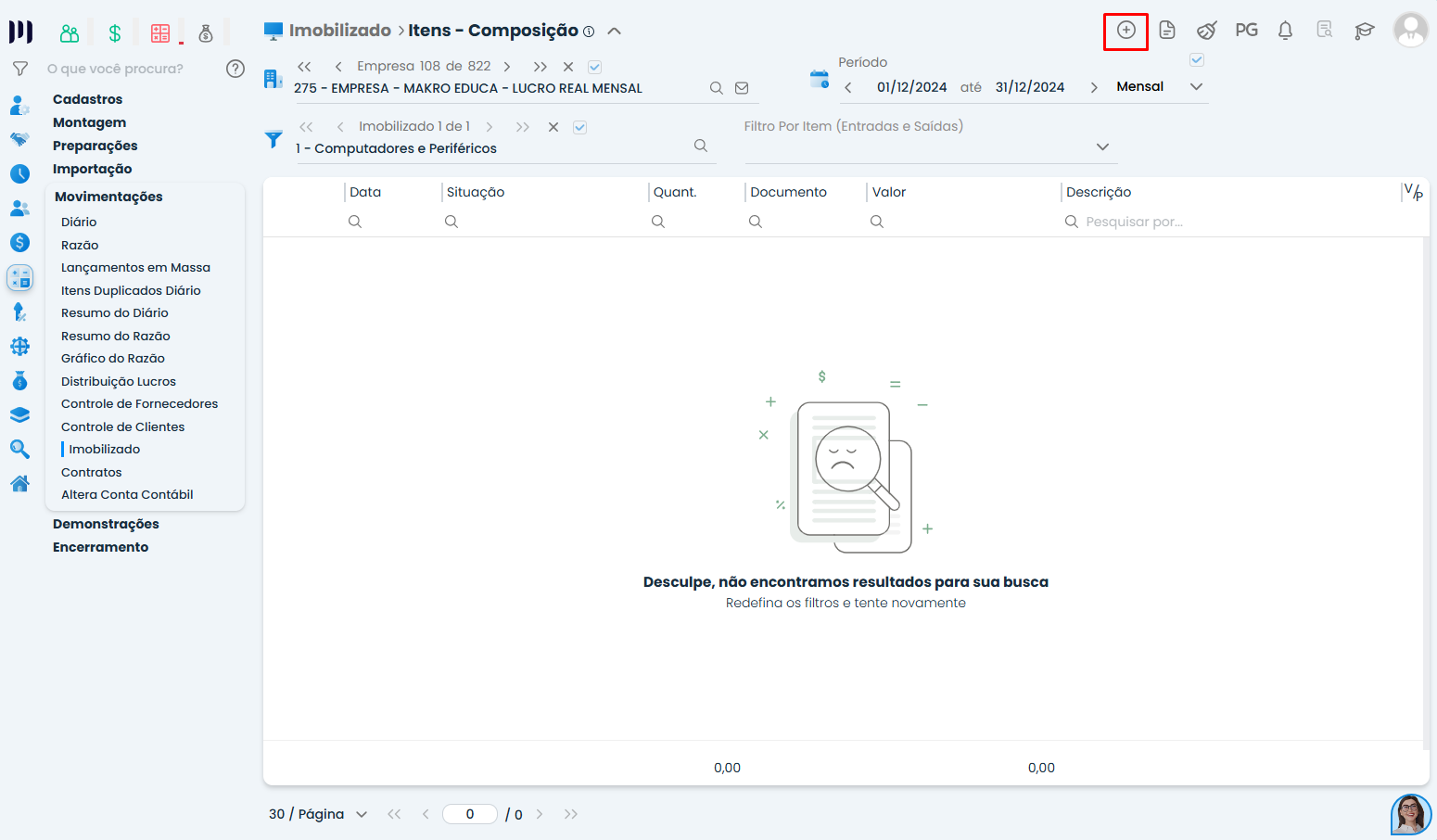Click the add new item plus icon
The width and height of the screenshot is (1437, 840).
pos(1125,31)
